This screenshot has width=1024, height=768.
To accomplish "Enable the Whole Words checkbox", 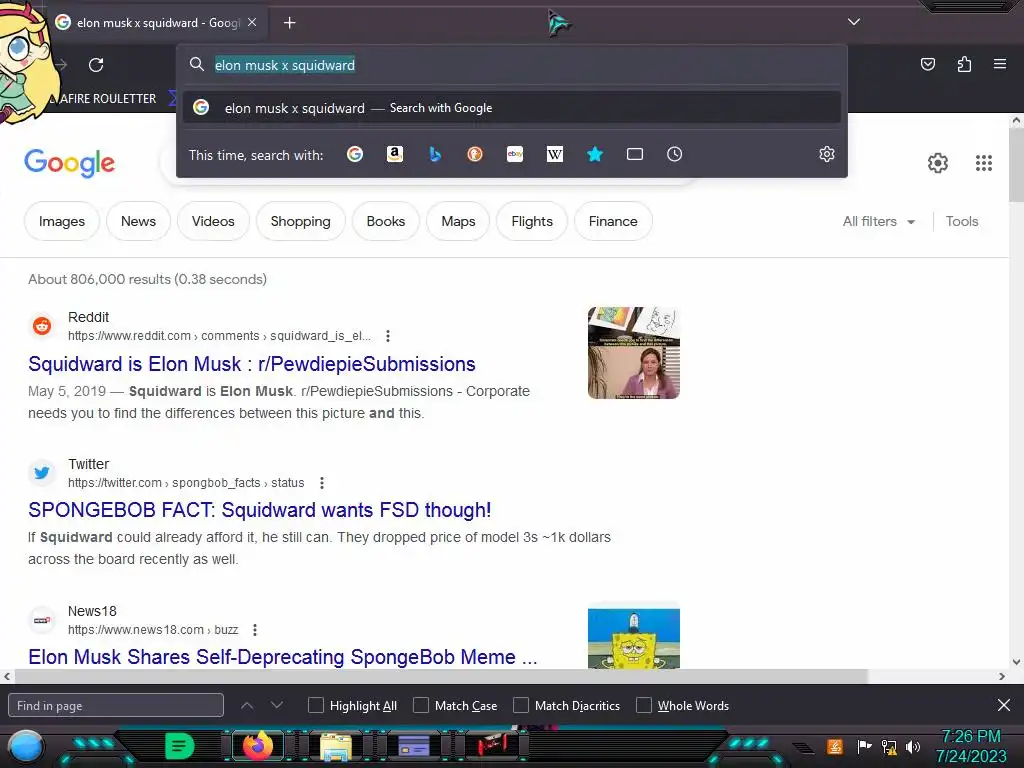I will [x=644, y=705].
